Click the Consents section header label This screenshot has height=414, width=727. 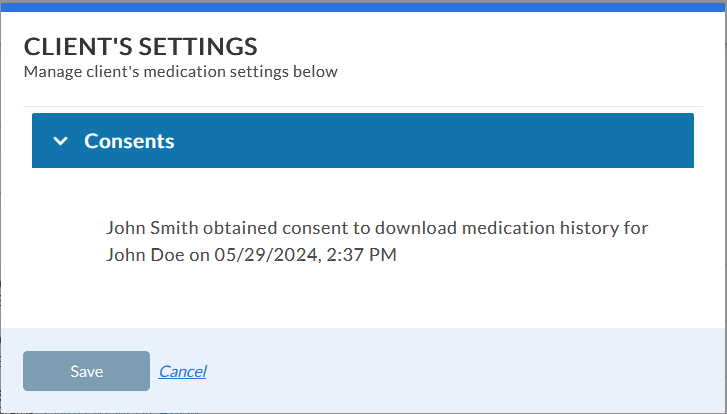[x=129, y=141]
